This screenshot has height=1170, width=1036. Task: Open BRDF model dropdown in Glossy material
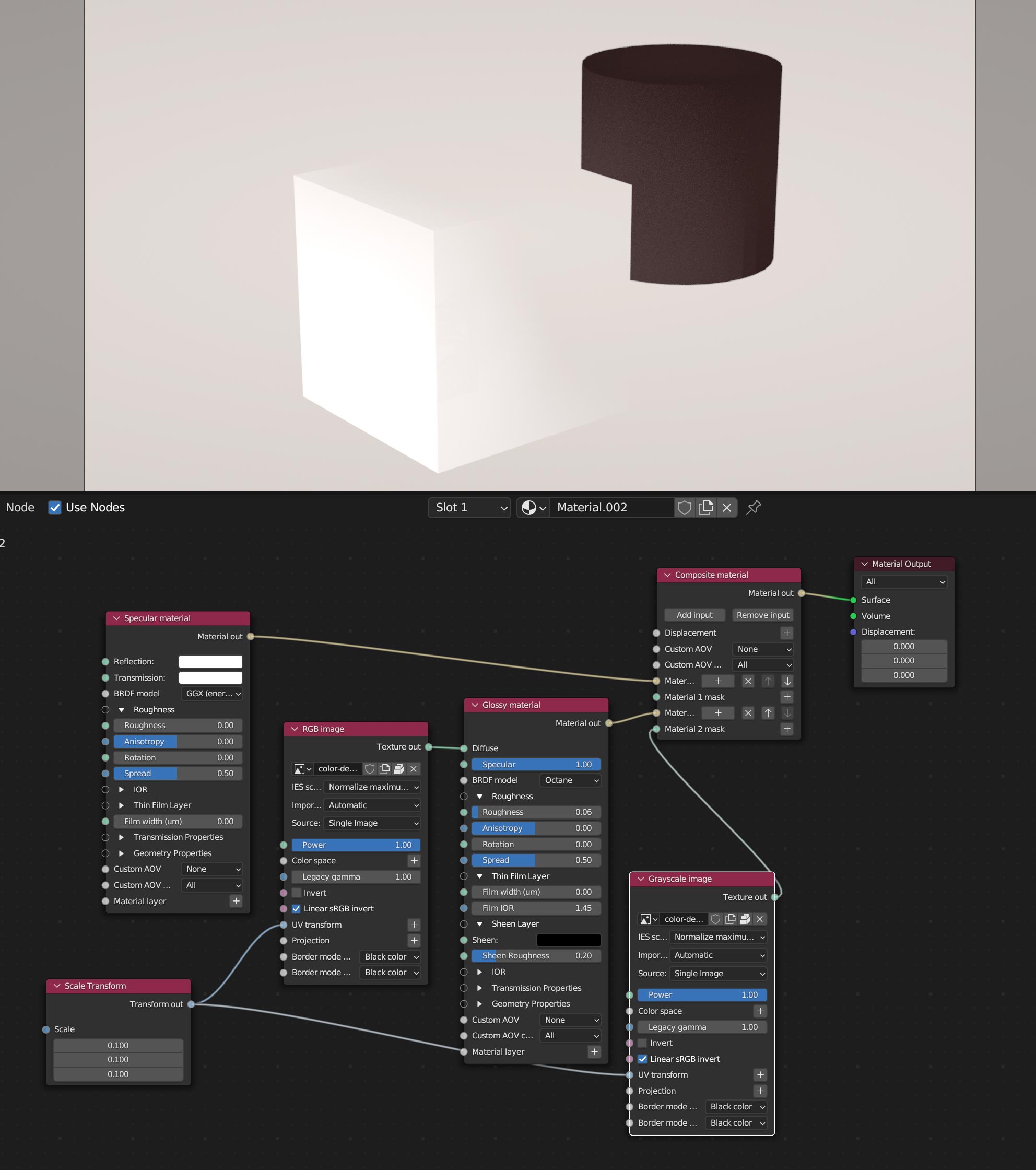click(x=570, y=780)
